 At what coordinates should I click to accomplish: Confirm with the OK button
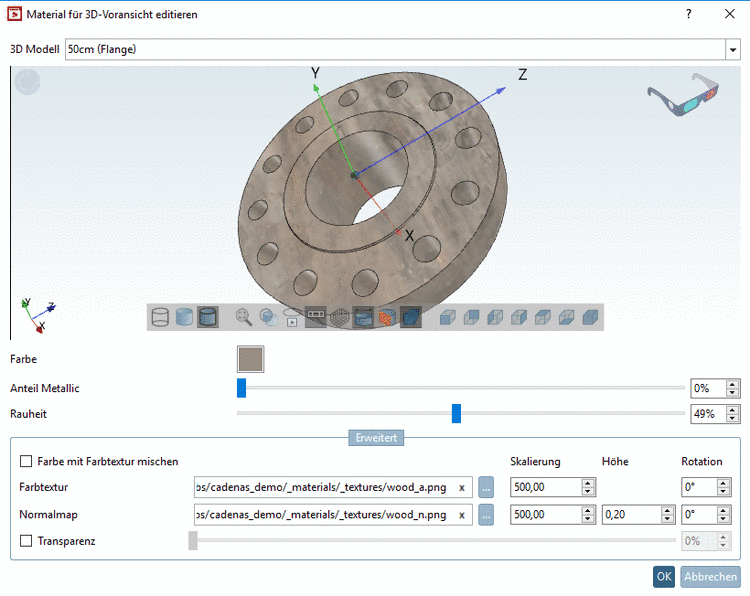[664, 576]
